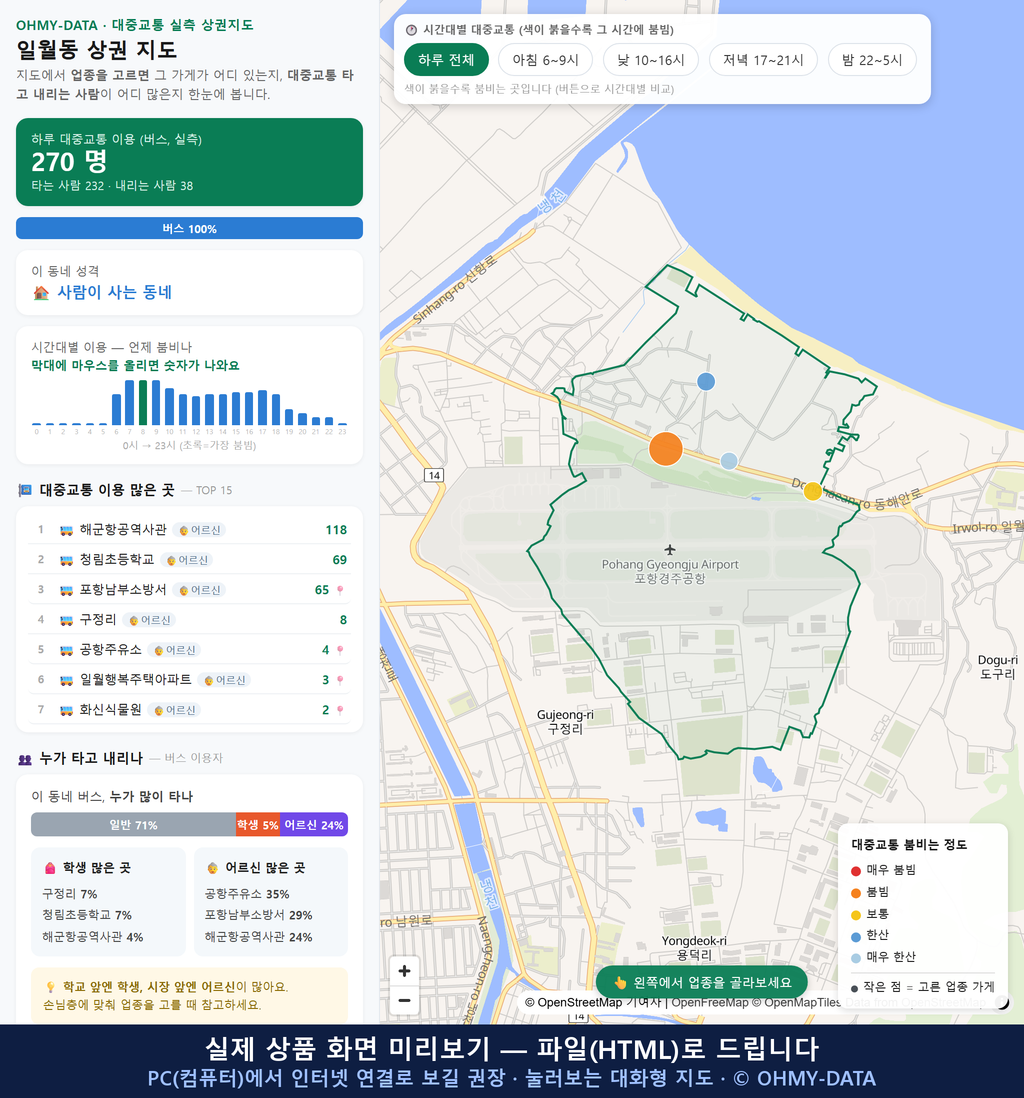Image resolution: width=1024 pixels, height=1098 pixels.
Task: Click the 18시 bar in hourly chart
Action: (276, 410)
